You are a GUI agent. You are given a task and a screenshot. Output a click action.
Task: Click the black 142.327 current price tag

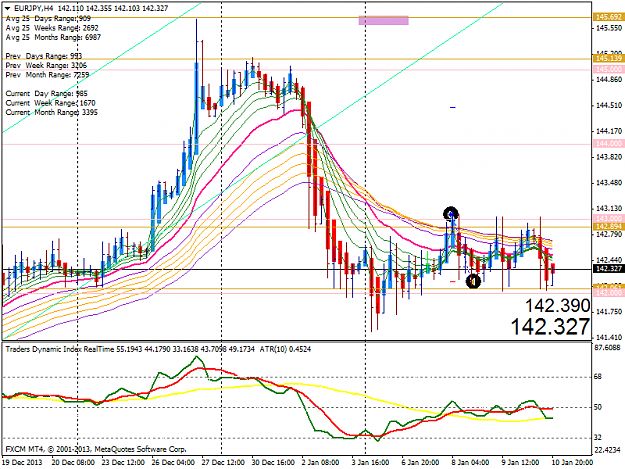[x=608, y=269]
